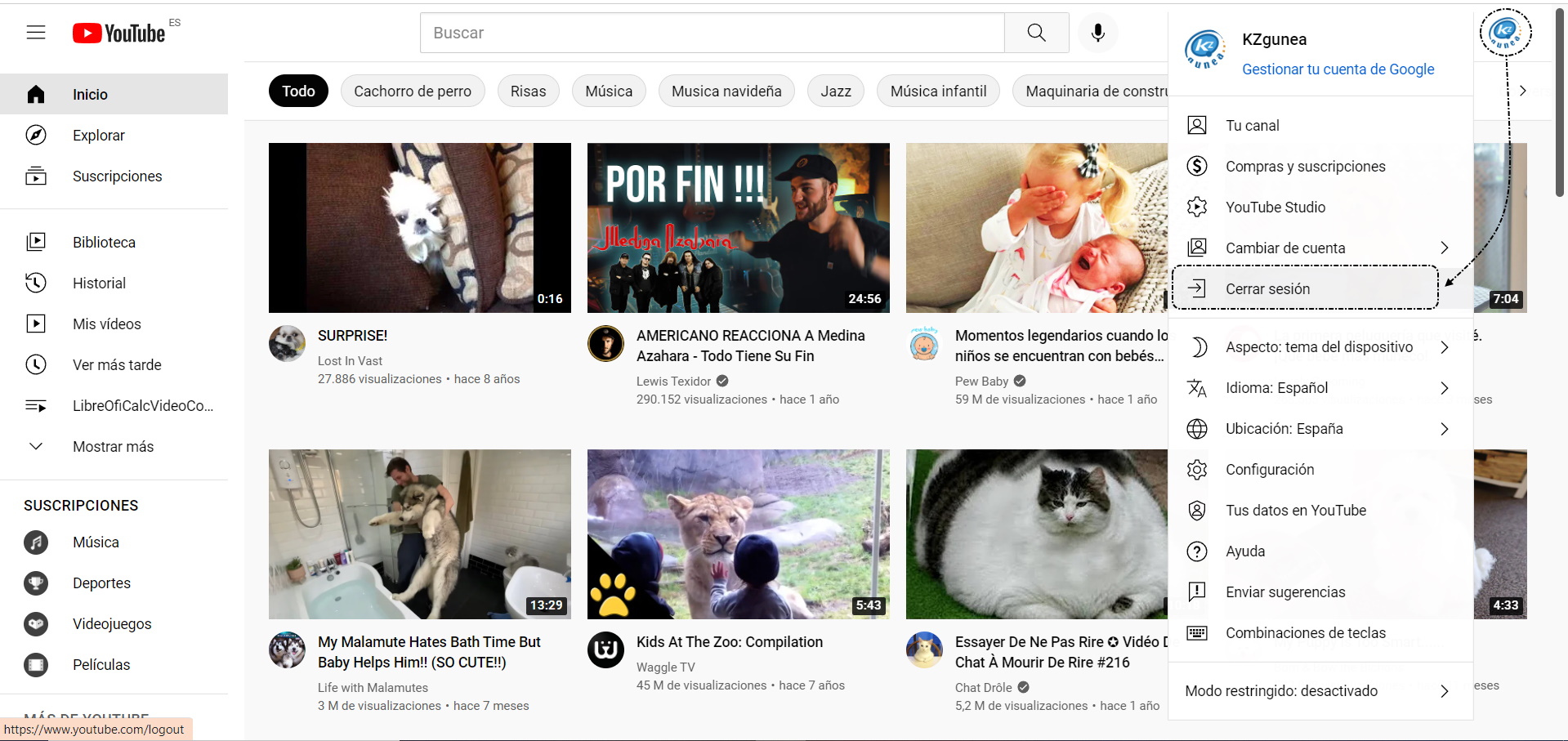1568x741 pixels.
Task: Open the POR FIN Medina Azahara thumbnail
Action: (739, 228)
